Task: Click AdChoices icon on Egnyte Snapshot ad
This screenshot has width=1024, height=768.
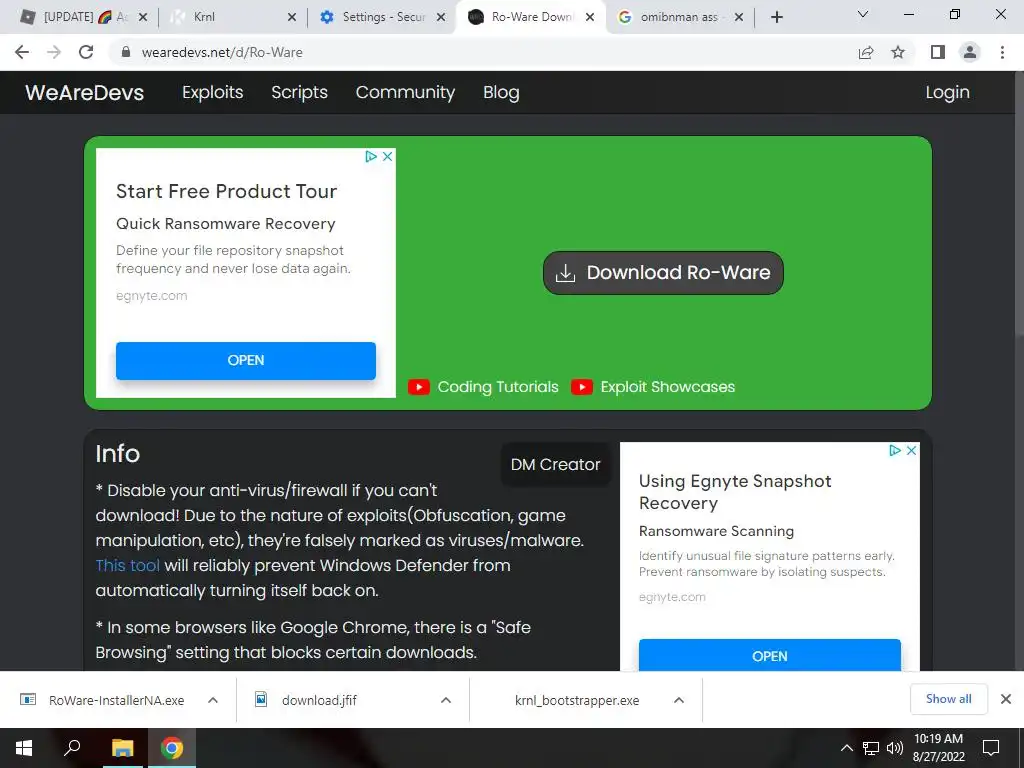Action: pyautogui.click(x=895, y=451)
